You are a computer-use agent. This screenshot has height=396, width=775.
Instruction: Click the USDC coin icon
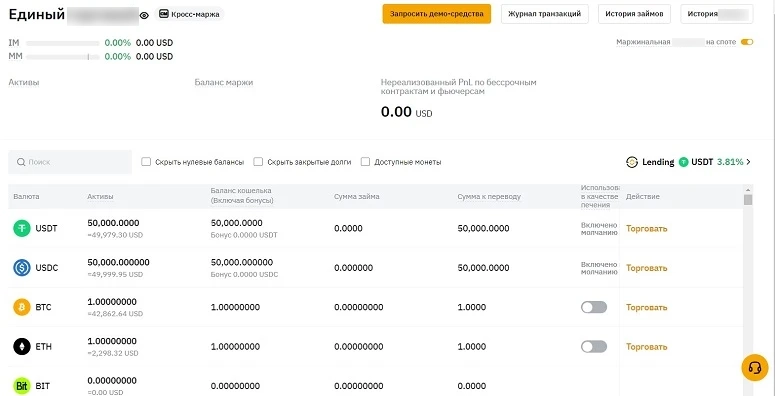(x=22, y=268)
